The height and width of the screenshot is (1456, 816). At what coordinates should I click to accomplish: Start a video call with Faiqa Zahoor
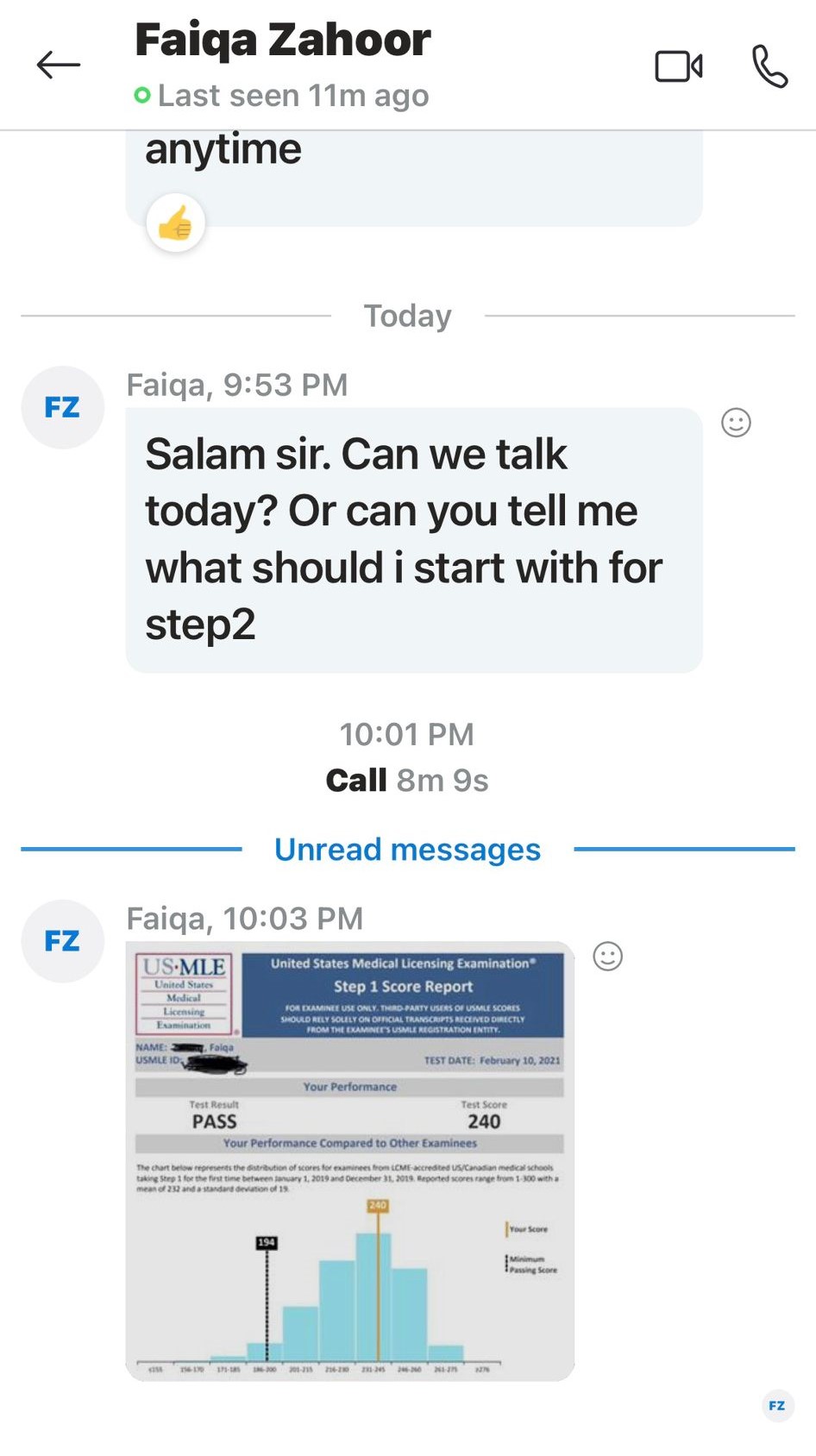[x=679, y=66]
